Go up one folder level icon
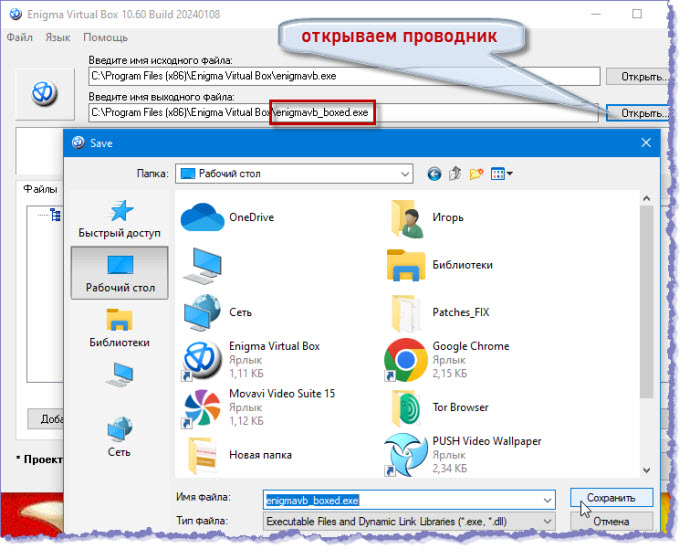The width and height of the screenshot is (690, 554). (455, 174)
